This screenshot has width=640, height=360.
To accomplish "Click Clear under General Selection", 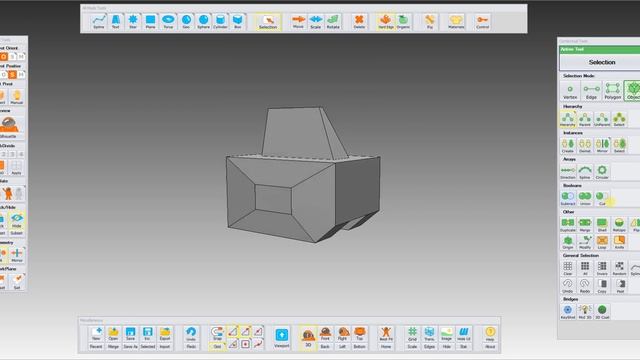I will [x=568, y=269].
